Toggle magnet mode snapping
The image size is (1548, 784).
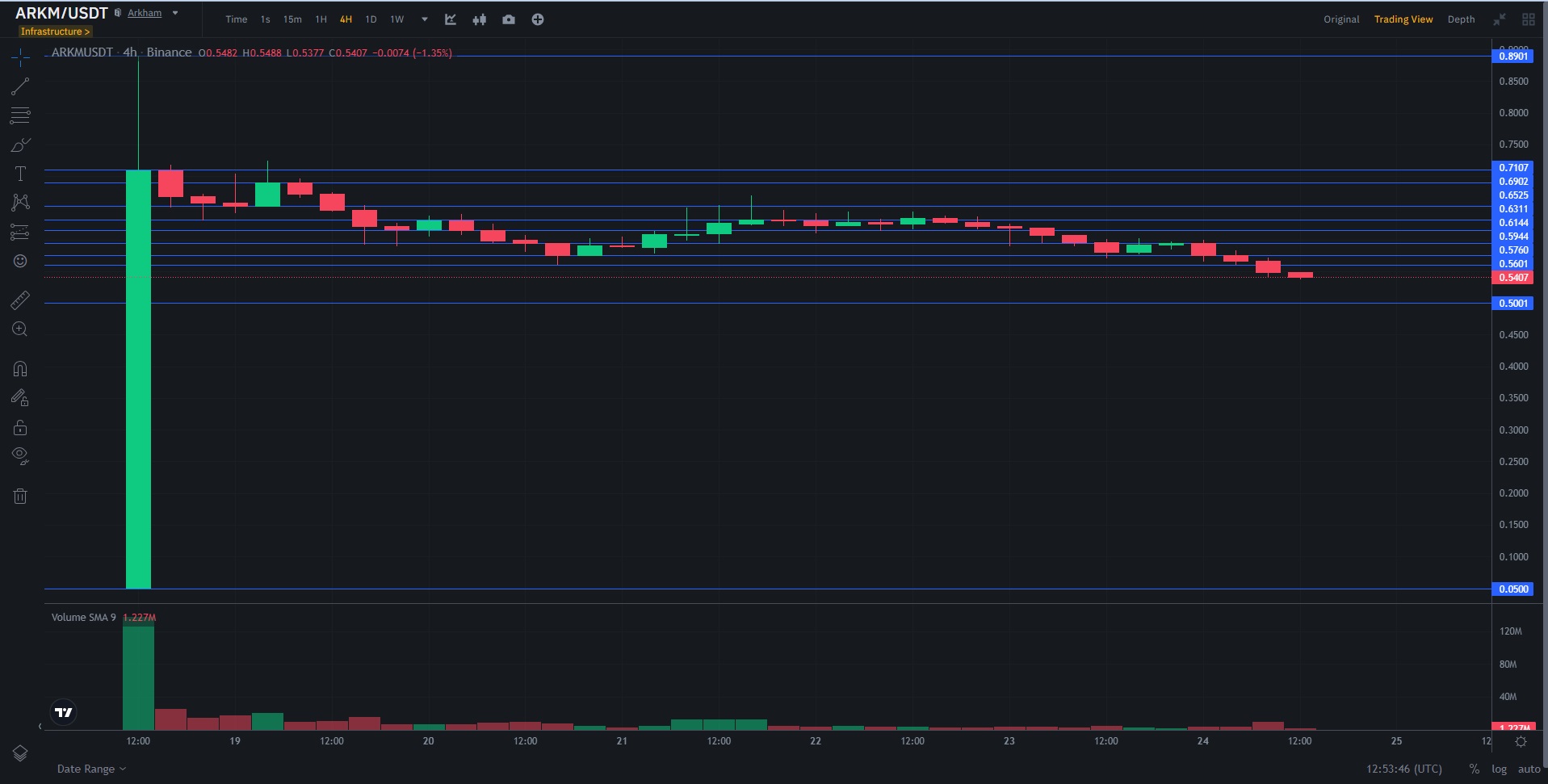[x=20, y=369]
